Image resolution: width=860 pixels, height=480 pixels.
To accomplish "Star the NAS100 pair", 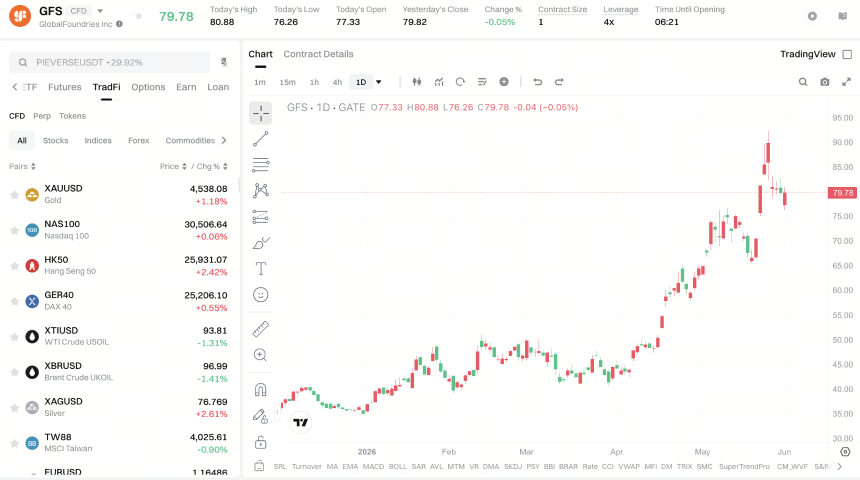I will coord(14,230).
